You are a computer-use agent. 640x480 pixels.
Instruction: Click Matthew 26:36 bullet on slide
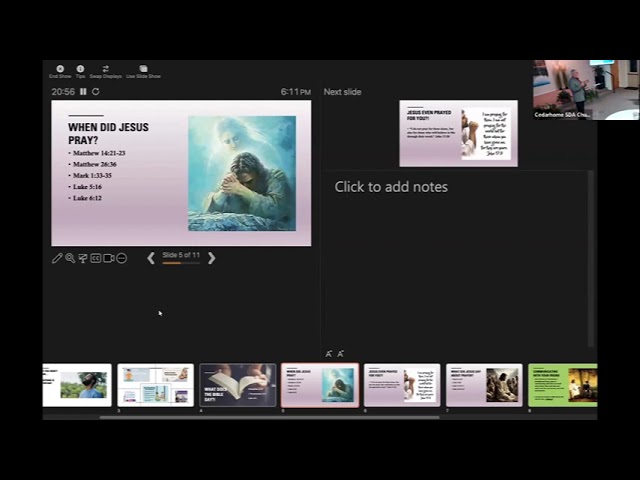coord(95,164)
